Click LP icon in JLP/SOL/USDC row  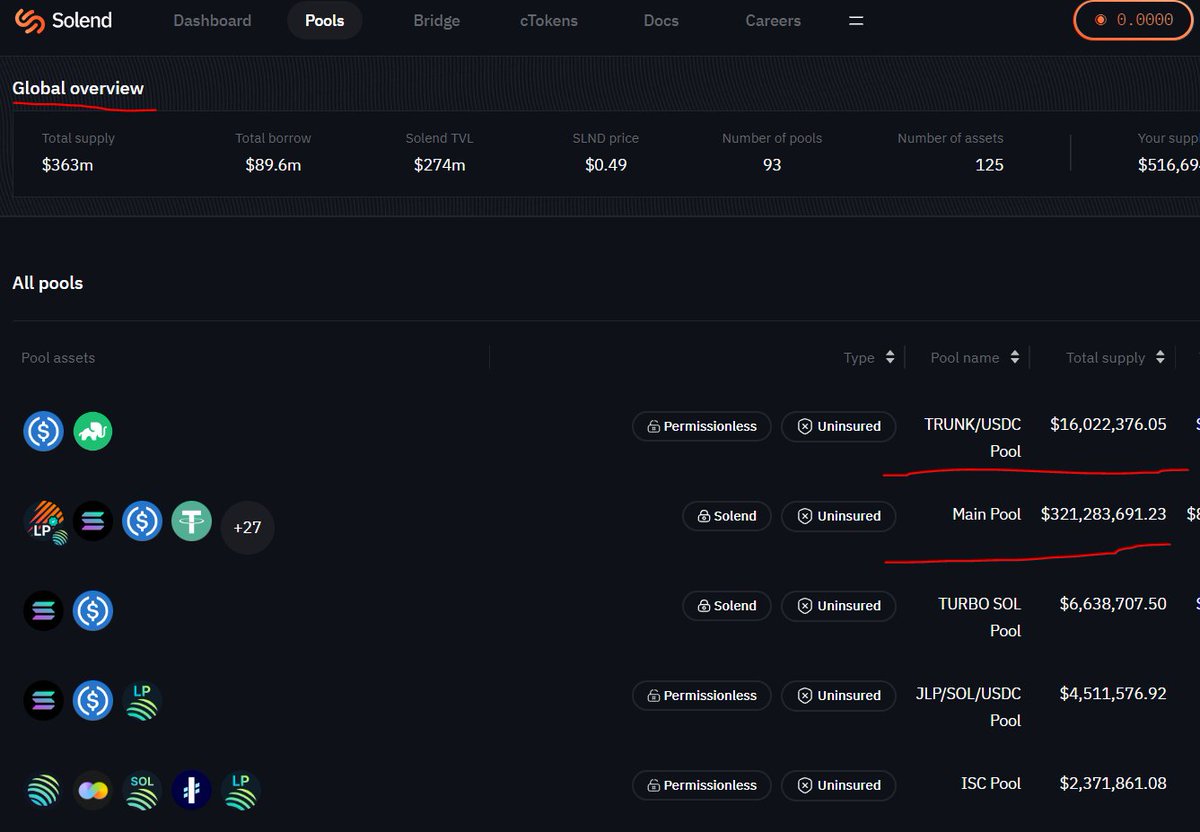[x=142, y=701]
